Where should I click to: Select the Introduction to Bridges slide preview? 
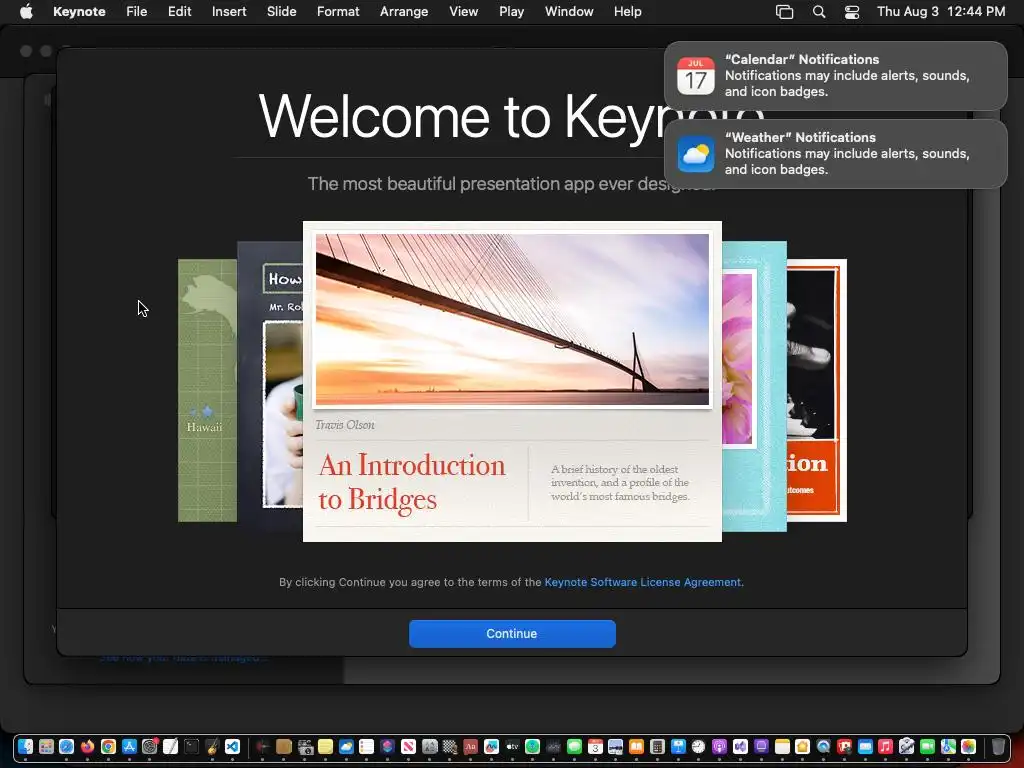pos(512,381)
